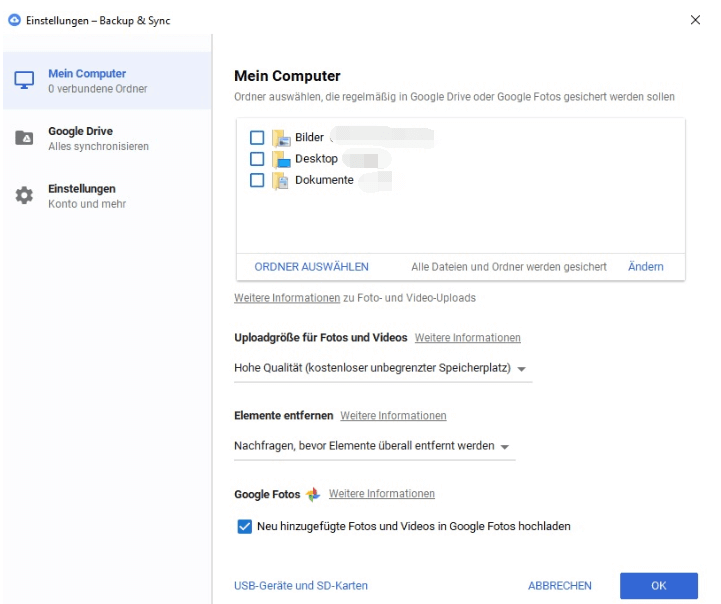Open Weitere Informationen zu Foto- und Video-Uploads link
Viewport: 721px width, 604px height.
[287, 298]
